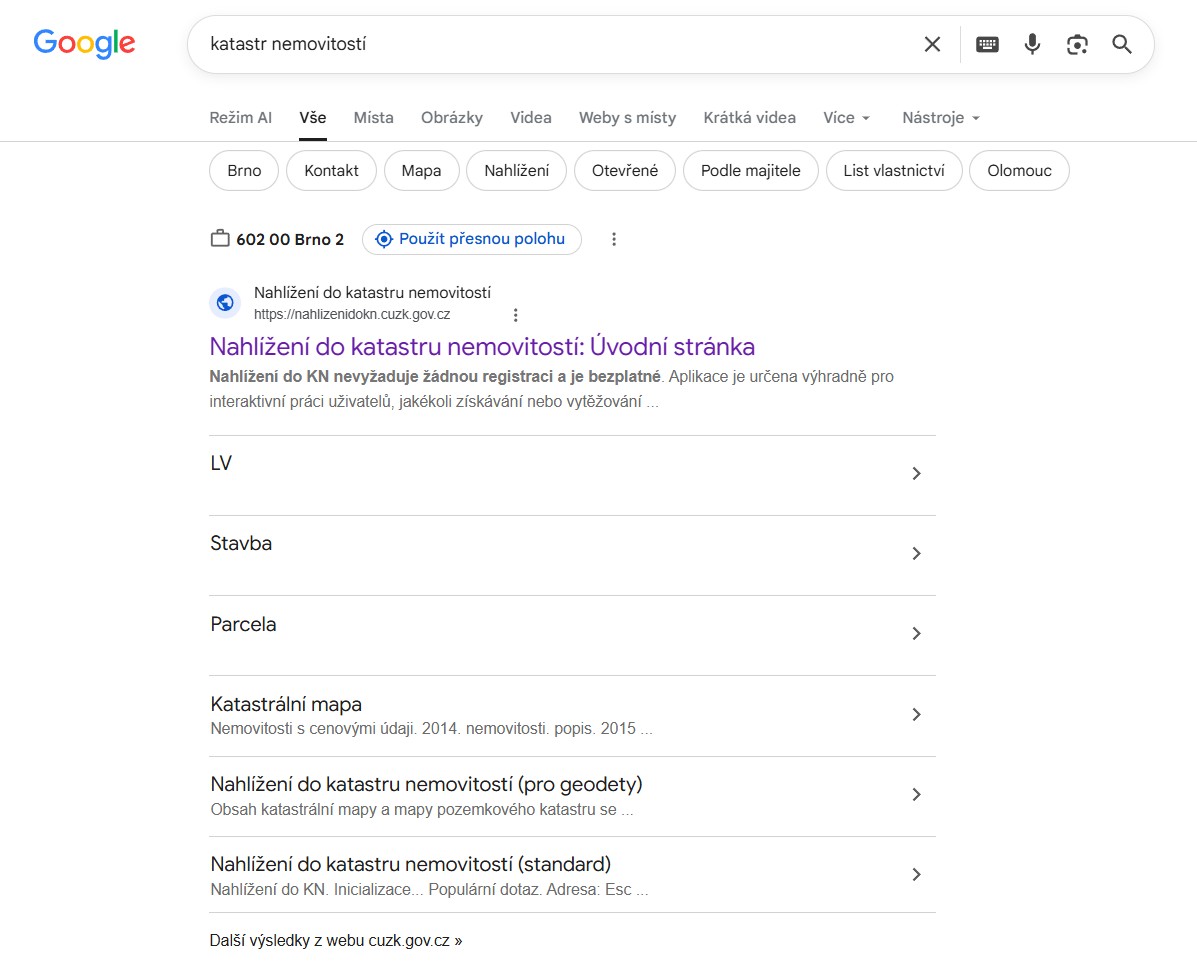Image resolution: width=1197 pixels, height=962 pixels.
Task: Open the Parcela sitelink
Action: click(x=573, y=635)
